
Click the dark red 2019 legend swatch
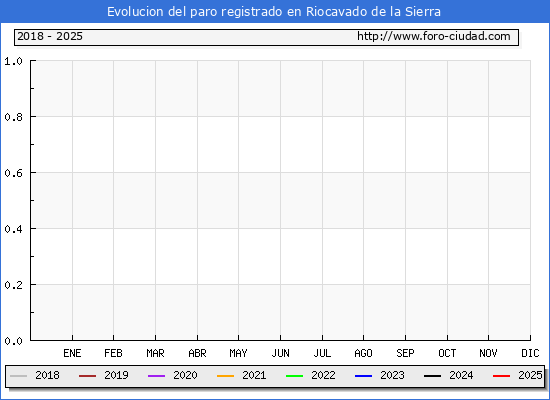(x=87, y=376)
